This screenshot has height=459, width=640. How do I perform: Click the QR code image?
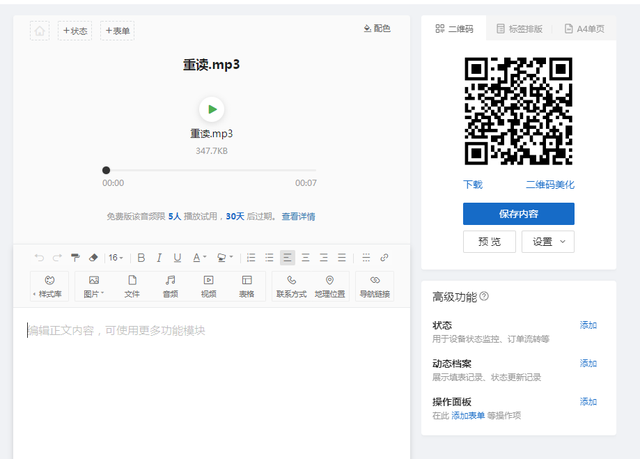coord(518,111)
